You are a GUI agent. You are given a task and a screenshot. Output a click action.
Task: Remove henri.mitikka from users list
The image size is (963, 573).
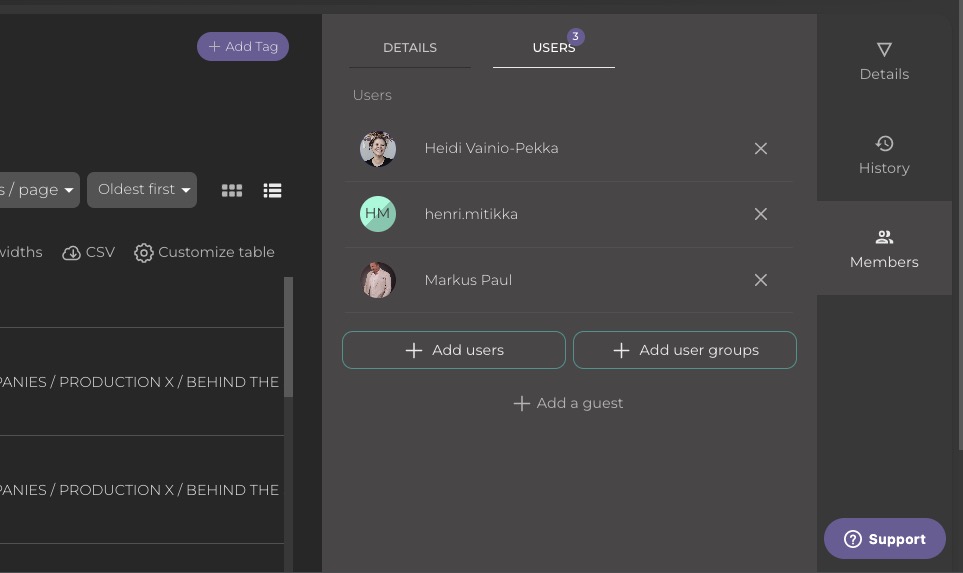[x=760, y=214]
